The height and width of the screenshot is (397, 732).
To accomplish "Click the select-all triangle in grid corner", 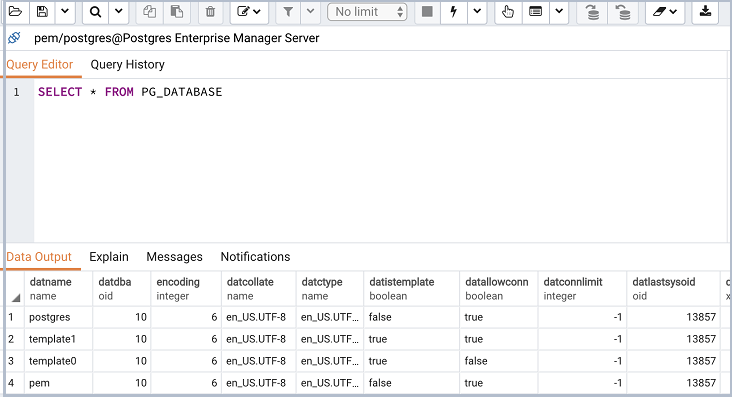I will point(16,298).
